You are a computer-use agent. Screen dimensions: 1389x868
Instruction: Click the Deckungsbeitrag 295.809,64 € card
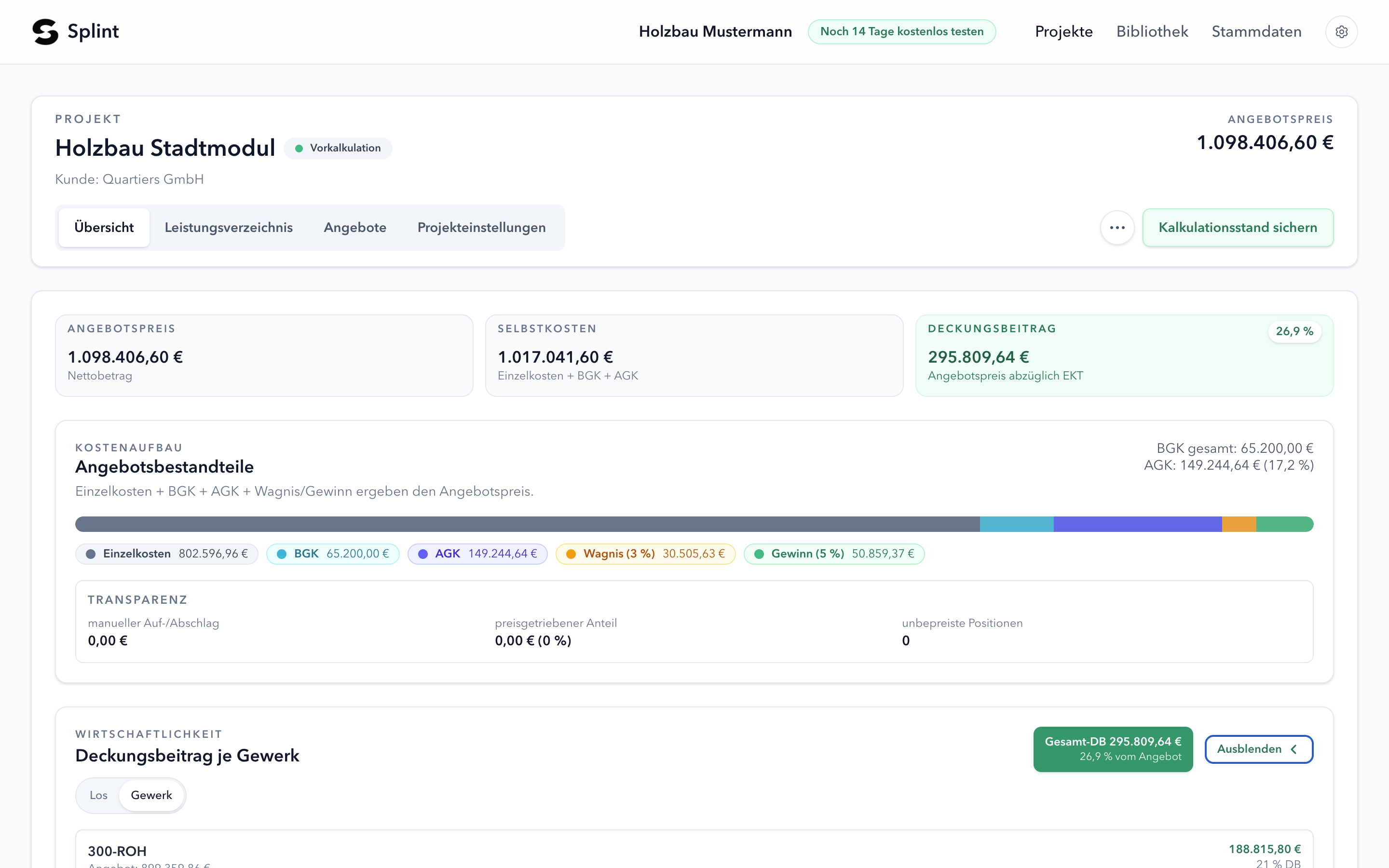[1124, 355]
